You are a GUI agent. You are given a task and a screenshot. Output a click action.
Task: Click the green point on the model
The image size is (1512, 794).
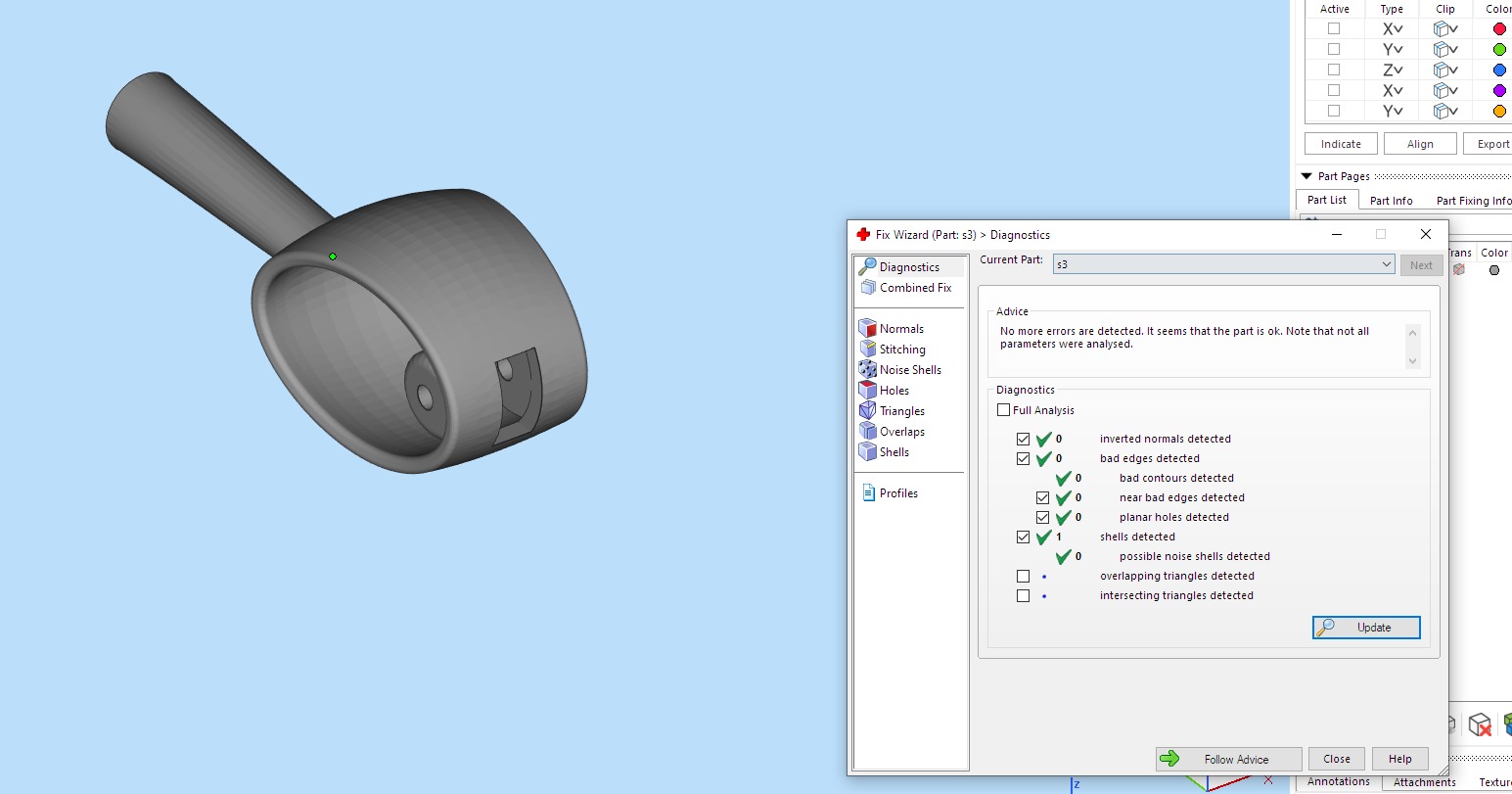(x=333, y=257)
